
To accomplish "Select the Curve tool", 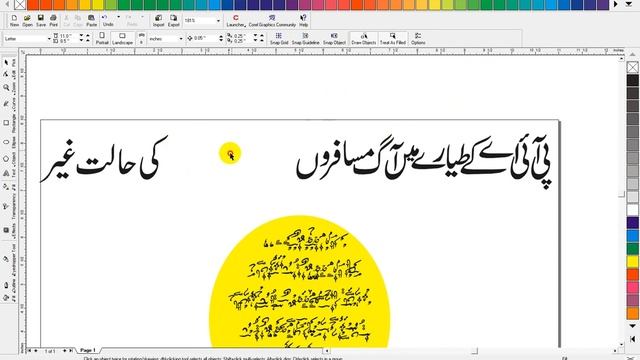I will (6, 104).
